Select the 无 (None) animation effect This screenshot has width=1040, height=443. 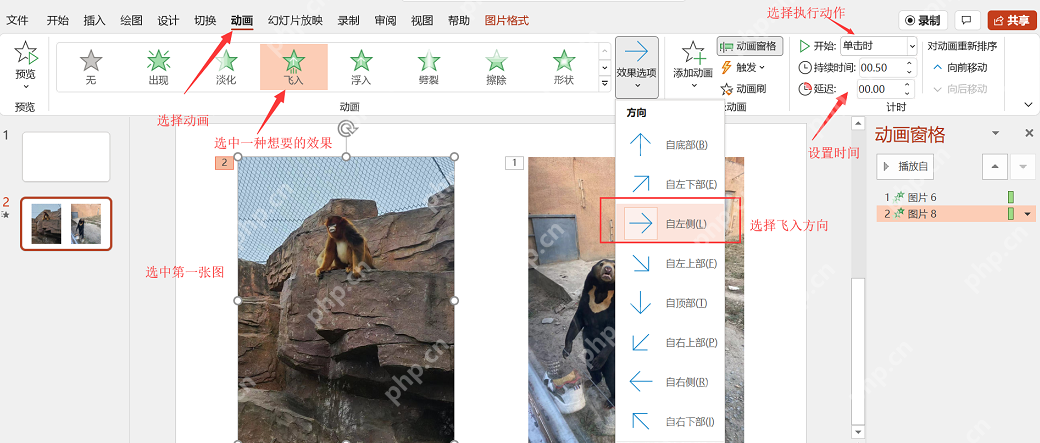(91, 68)
